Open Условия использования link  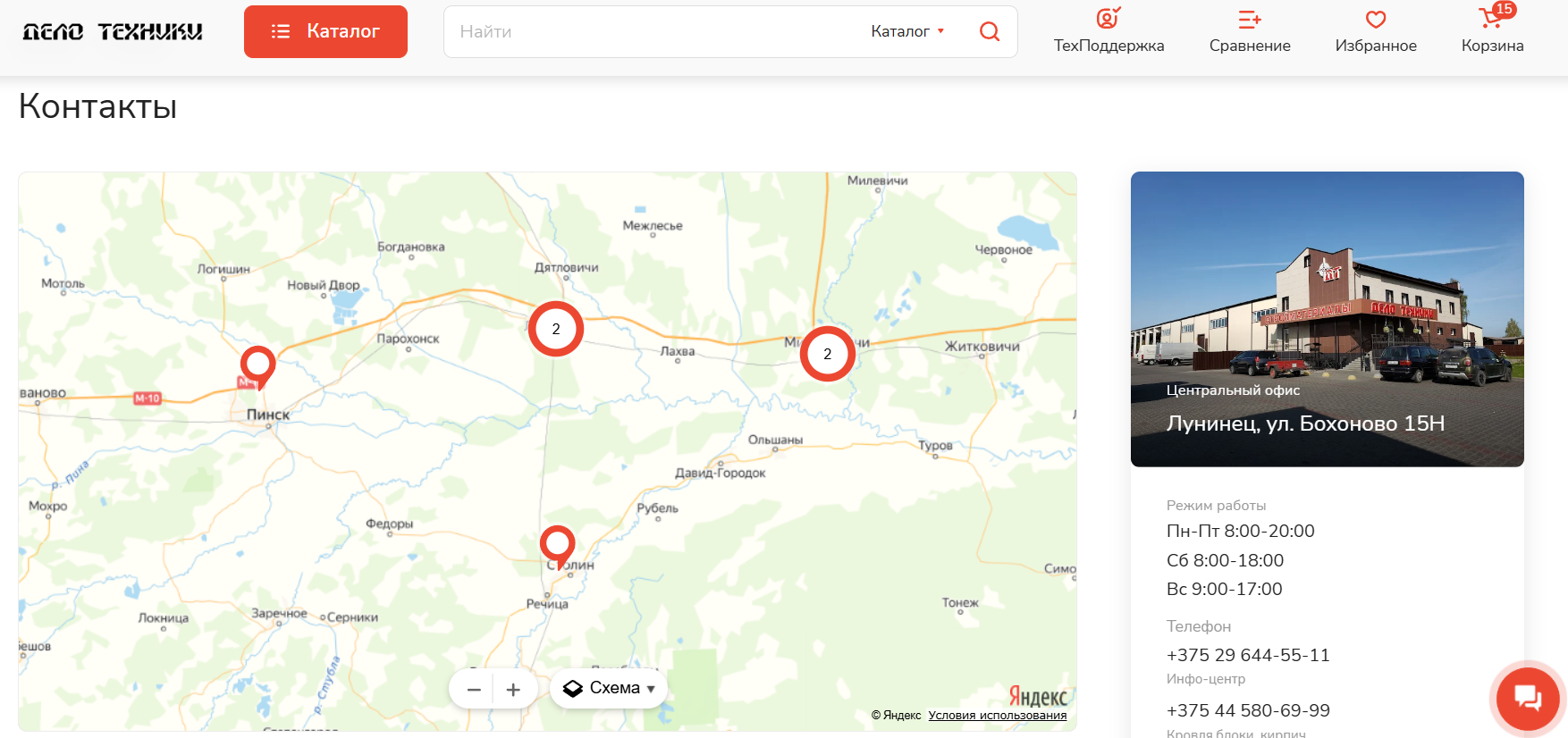coord(998,716)
